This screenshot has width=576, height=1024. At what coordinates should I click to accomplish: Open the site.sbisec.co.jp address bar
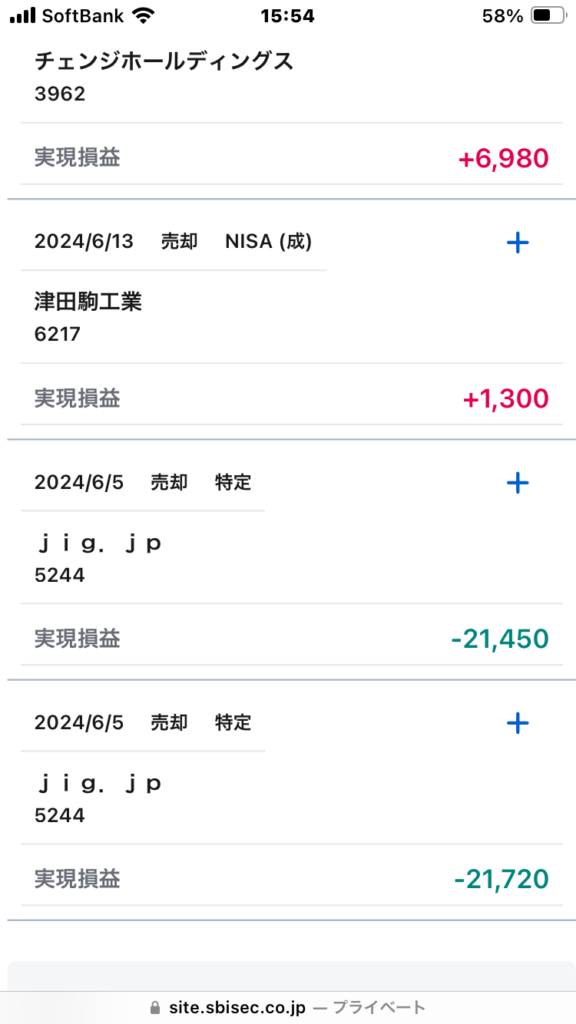(288, 1007)
